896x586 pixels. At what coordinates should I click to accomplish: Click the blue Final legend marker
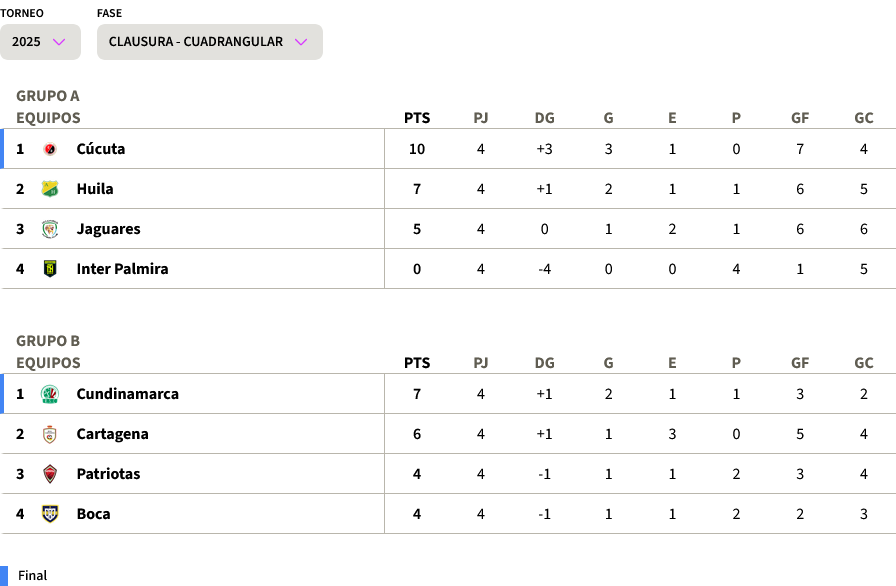click(x=4, y=575)
